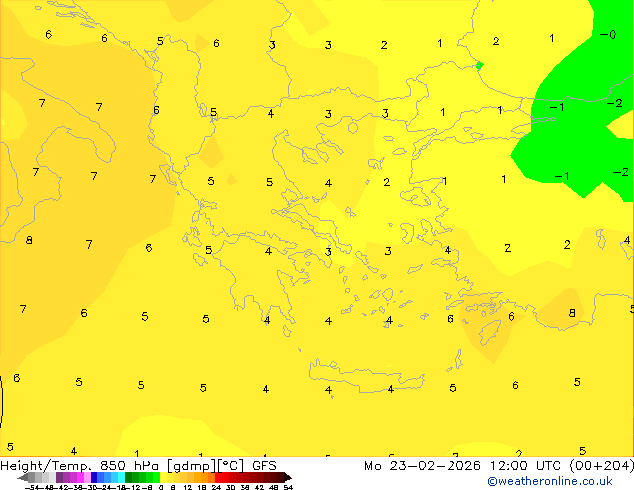
Task: Click the left gray arrow of the color scale
Action: coord(23,478)
